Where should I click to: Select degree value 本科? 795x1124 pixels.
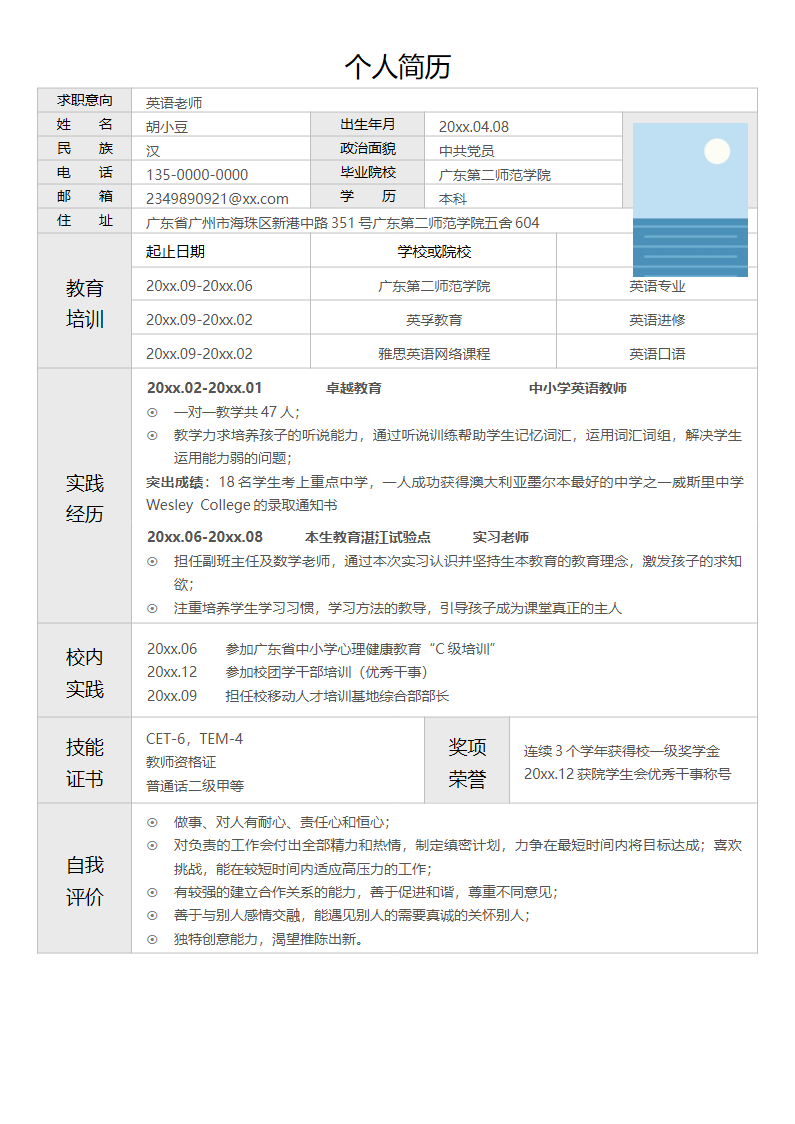[x=453, y=199]
